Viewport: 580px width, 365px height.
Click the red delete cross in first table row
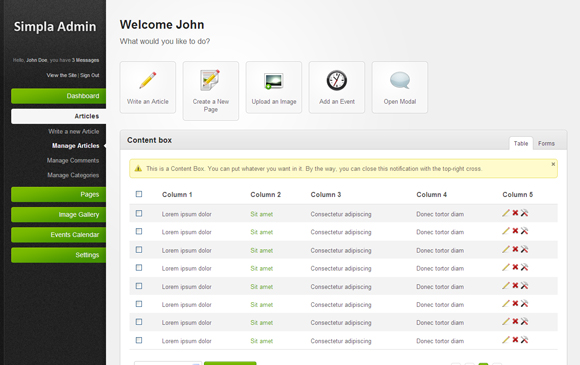(x=515, y=213)
